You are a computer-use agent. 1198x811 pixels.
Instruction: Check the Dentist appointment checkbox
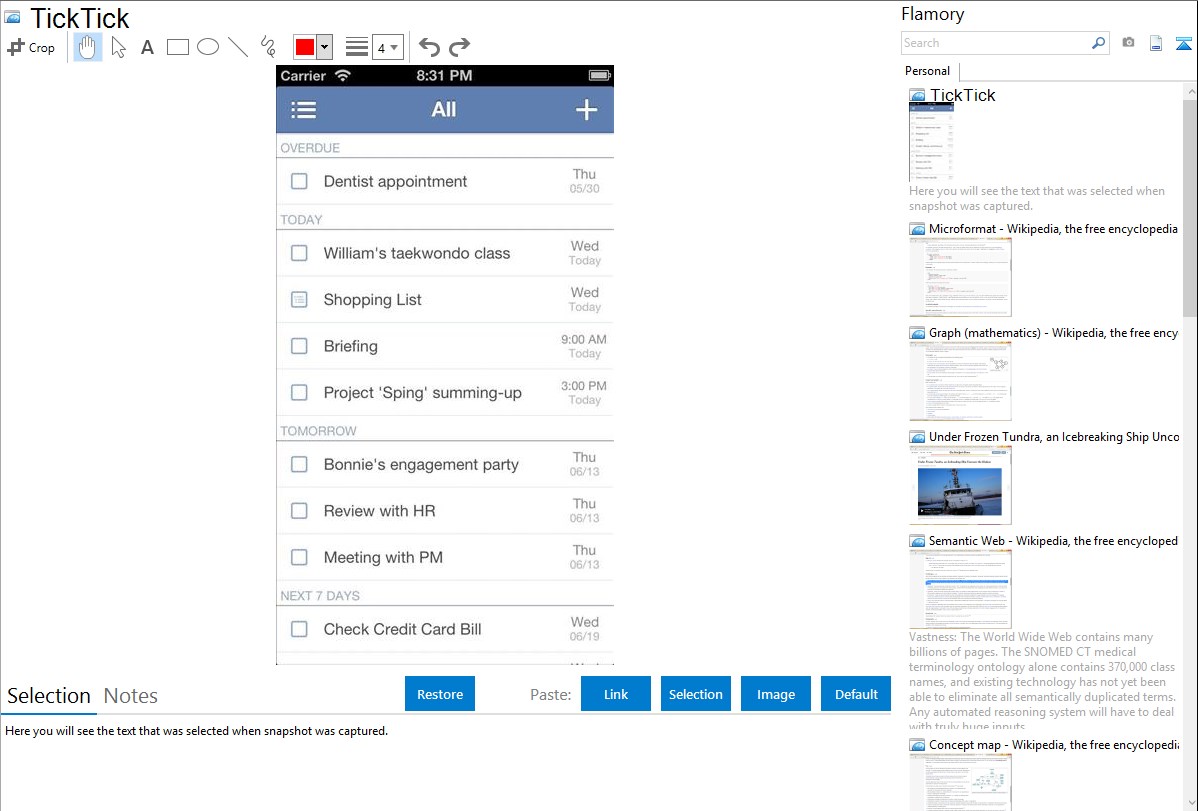[300, 181]
